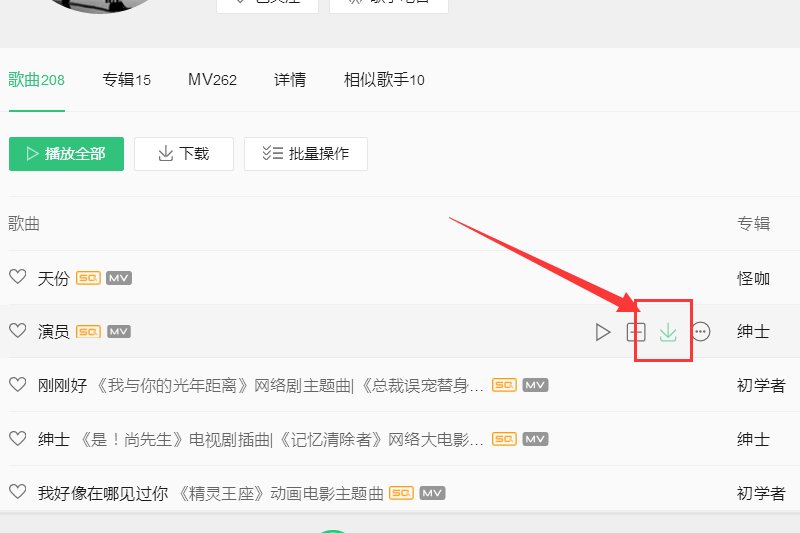Open the 相似歌手10 tab
The height and width of the screenshot is (533, 800).
pos(384,80)
